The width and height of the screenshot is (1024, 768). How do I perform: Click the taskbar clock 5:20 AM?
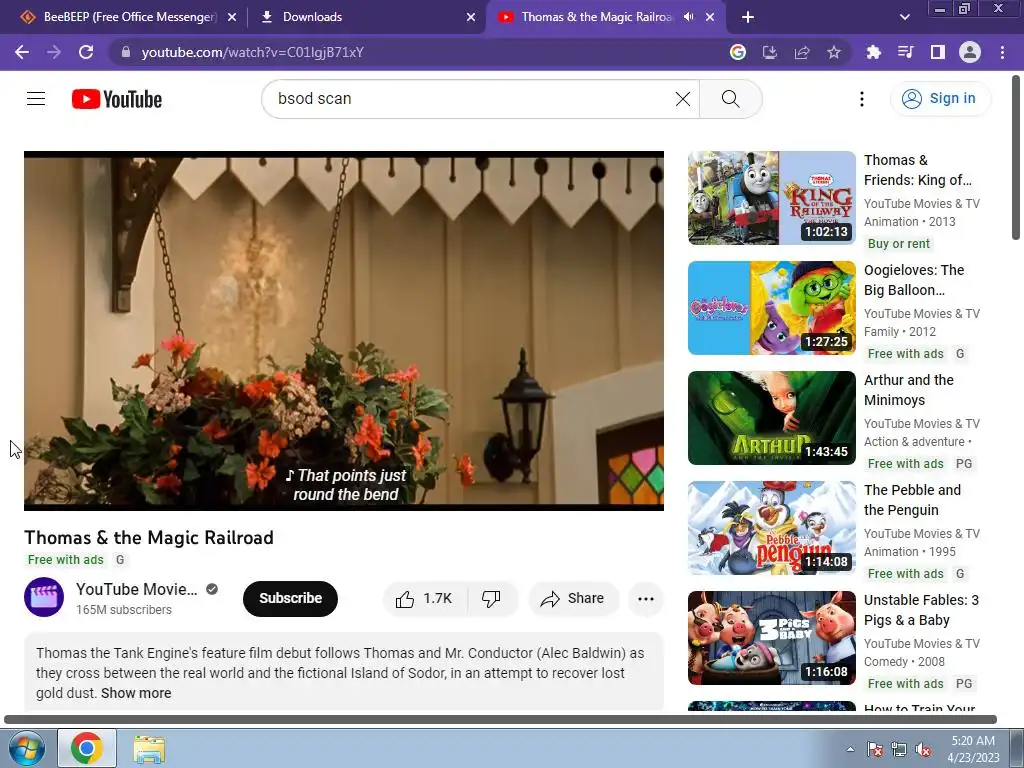(x=973, y=741)
